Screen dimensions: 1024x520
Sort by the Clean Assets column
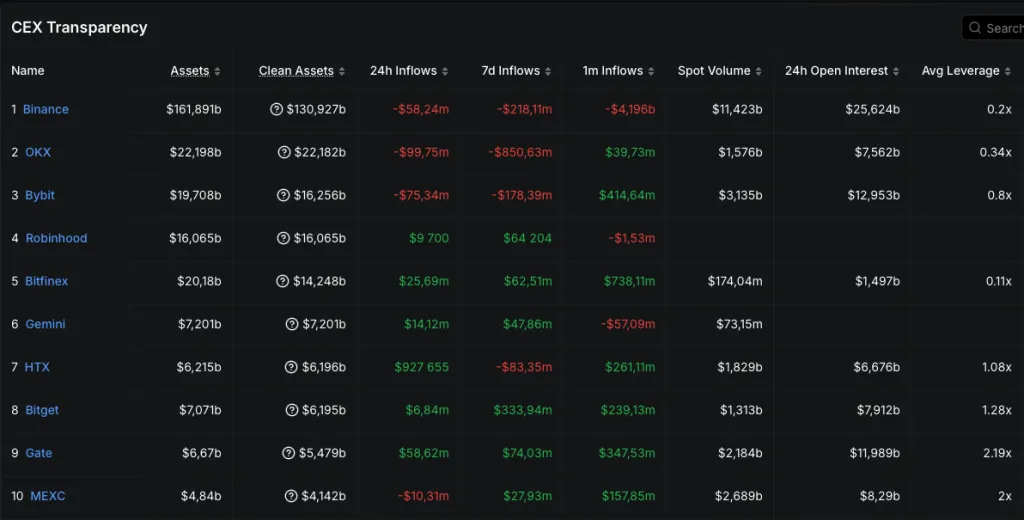pyautogui.click(x=301, y=71)
